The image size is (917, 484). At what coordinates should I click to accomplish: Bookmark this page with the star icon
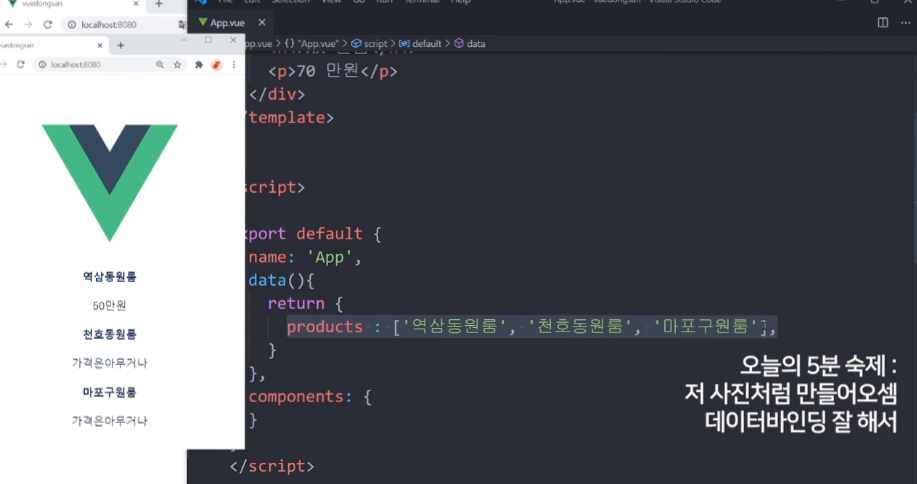[177, 65]
